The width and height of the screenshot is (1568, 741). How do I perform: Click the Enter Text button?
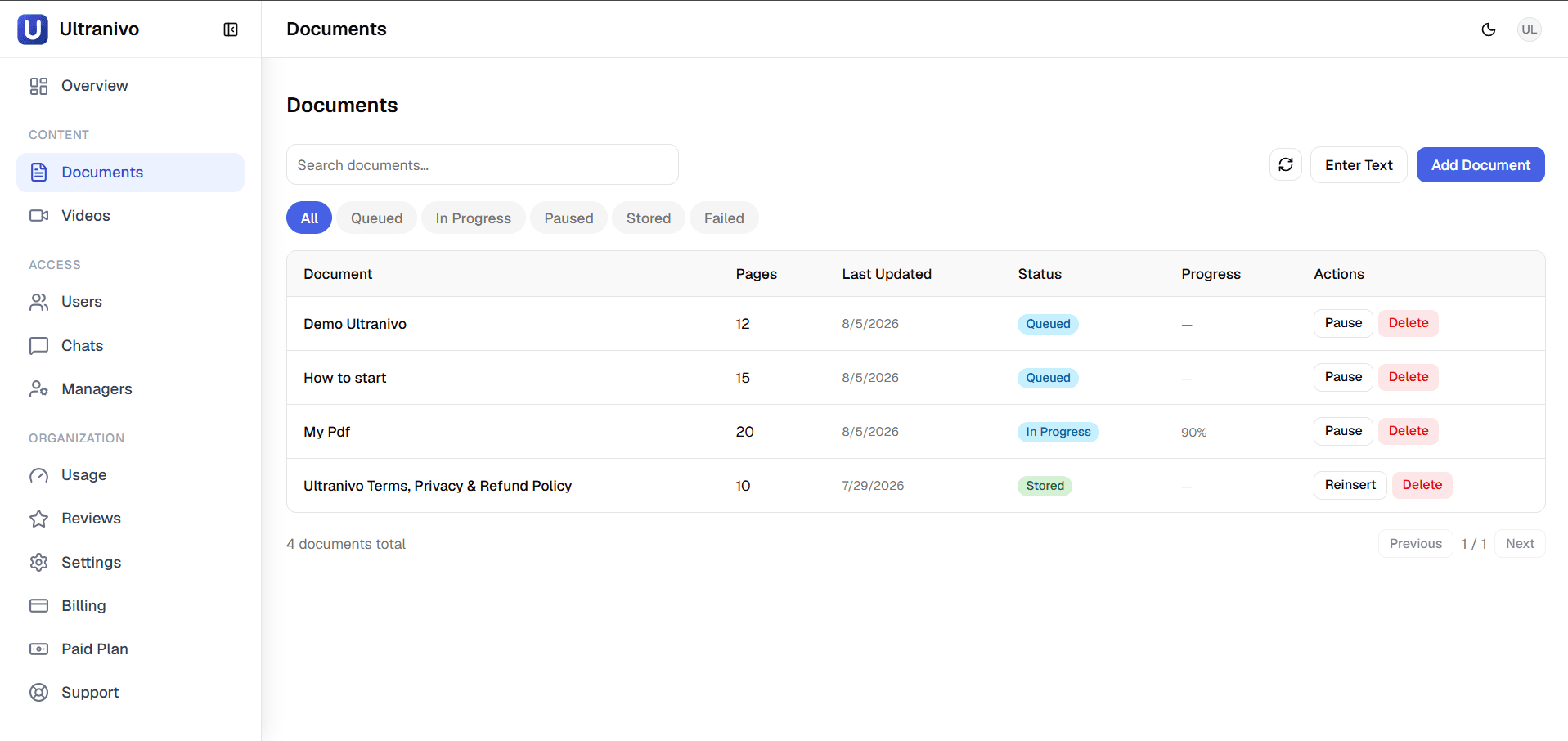point(1359,164)
